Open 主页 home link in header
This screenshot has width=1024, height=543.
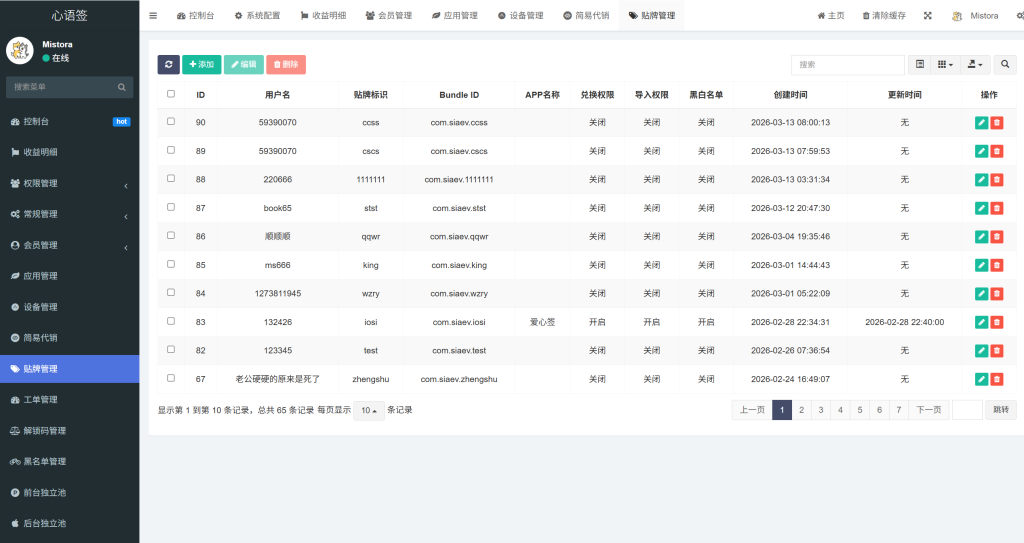pyautogui.click(x=831, y=16)
